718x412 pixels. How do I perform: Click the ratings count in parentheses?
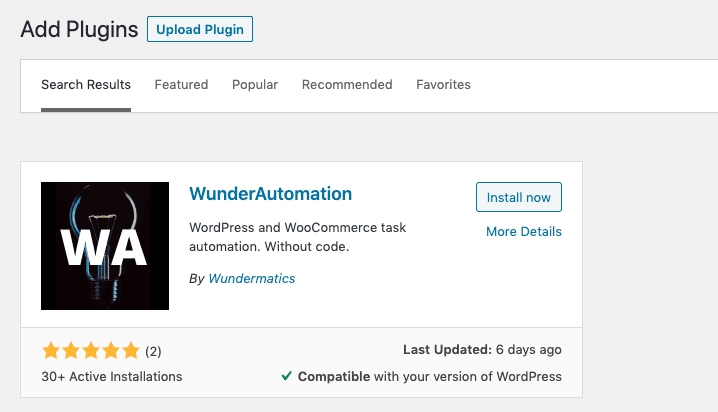point(153,351)
